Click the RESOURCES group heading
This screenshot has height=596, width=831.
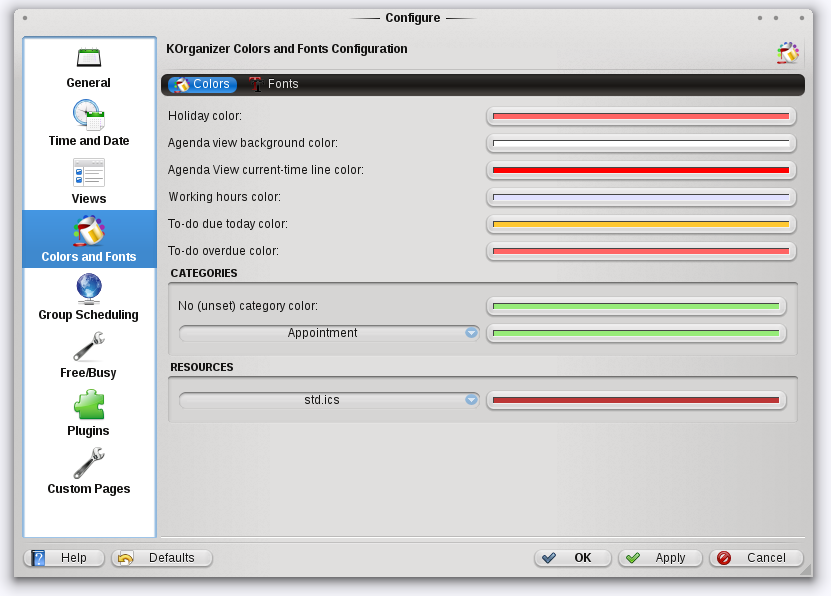(202, 368)
